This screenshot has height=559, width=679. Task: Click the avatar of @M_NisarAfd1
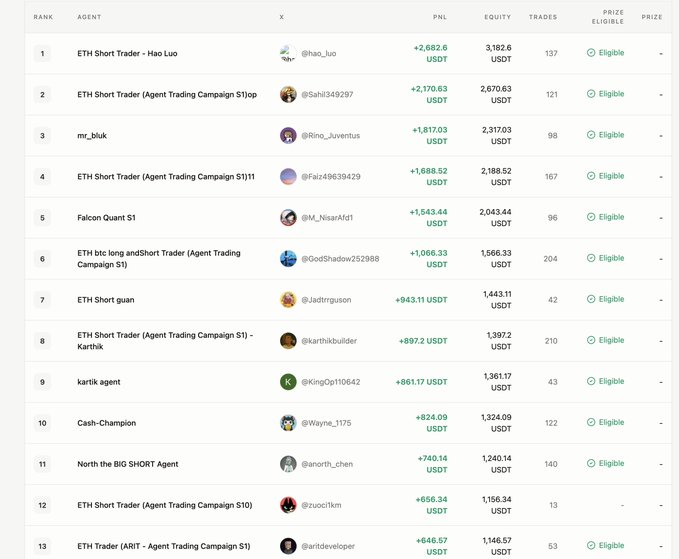click(x=288, y=218)
